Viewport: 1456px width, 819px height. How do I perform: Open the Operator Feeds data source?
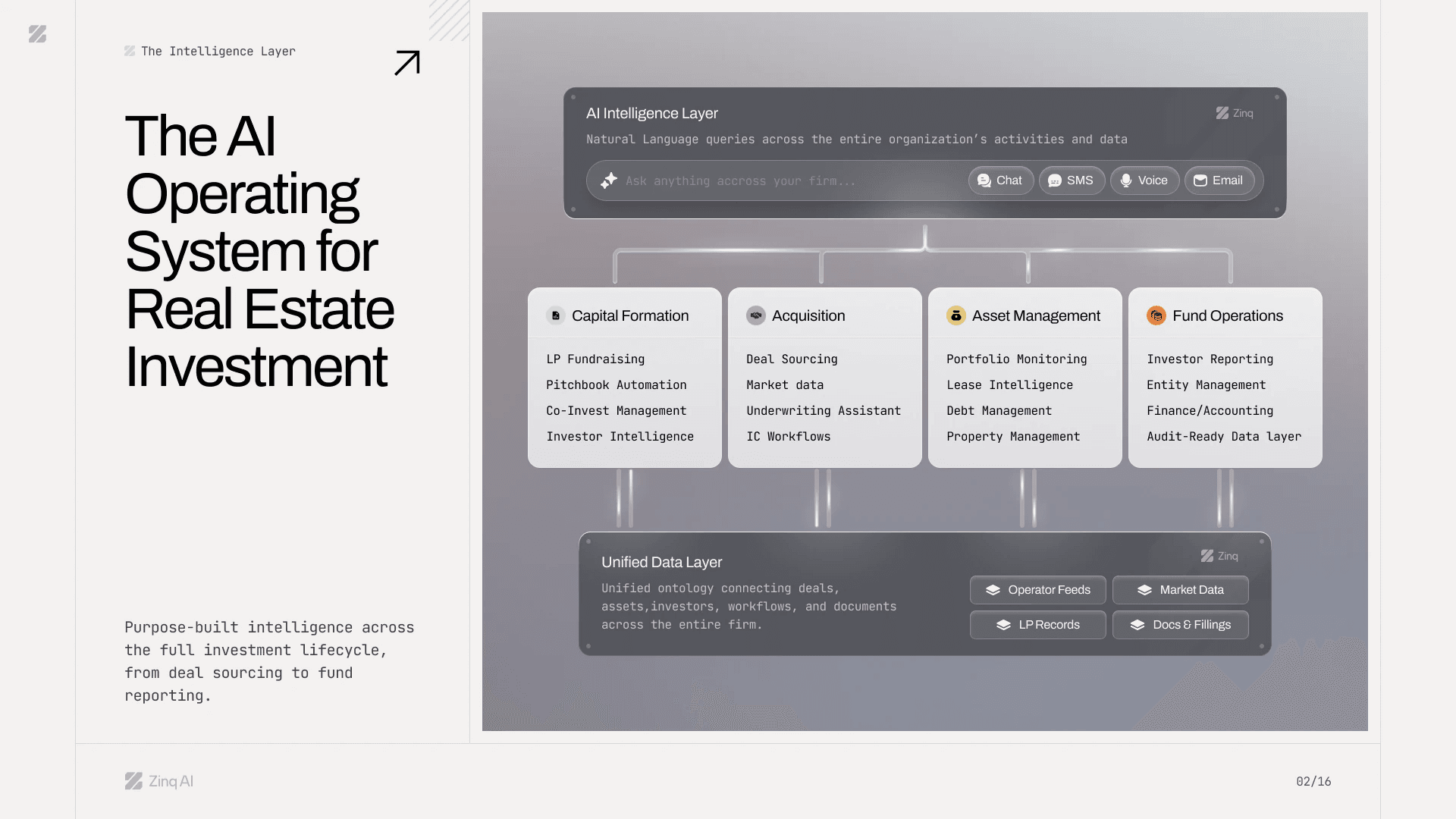coord(1037,590)
